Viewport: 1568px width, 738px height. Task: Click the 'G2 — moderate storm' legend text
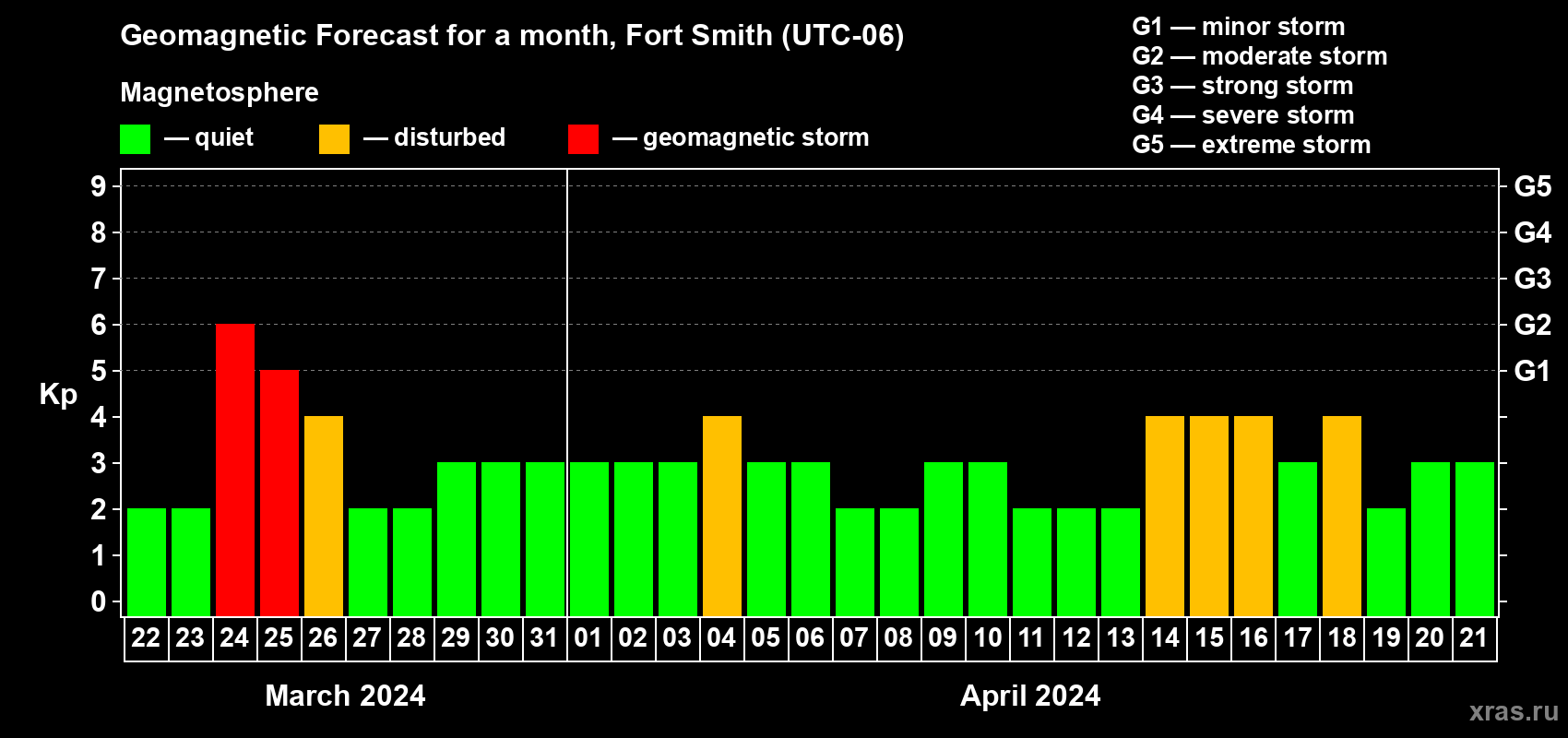[x=1260, y=56]
